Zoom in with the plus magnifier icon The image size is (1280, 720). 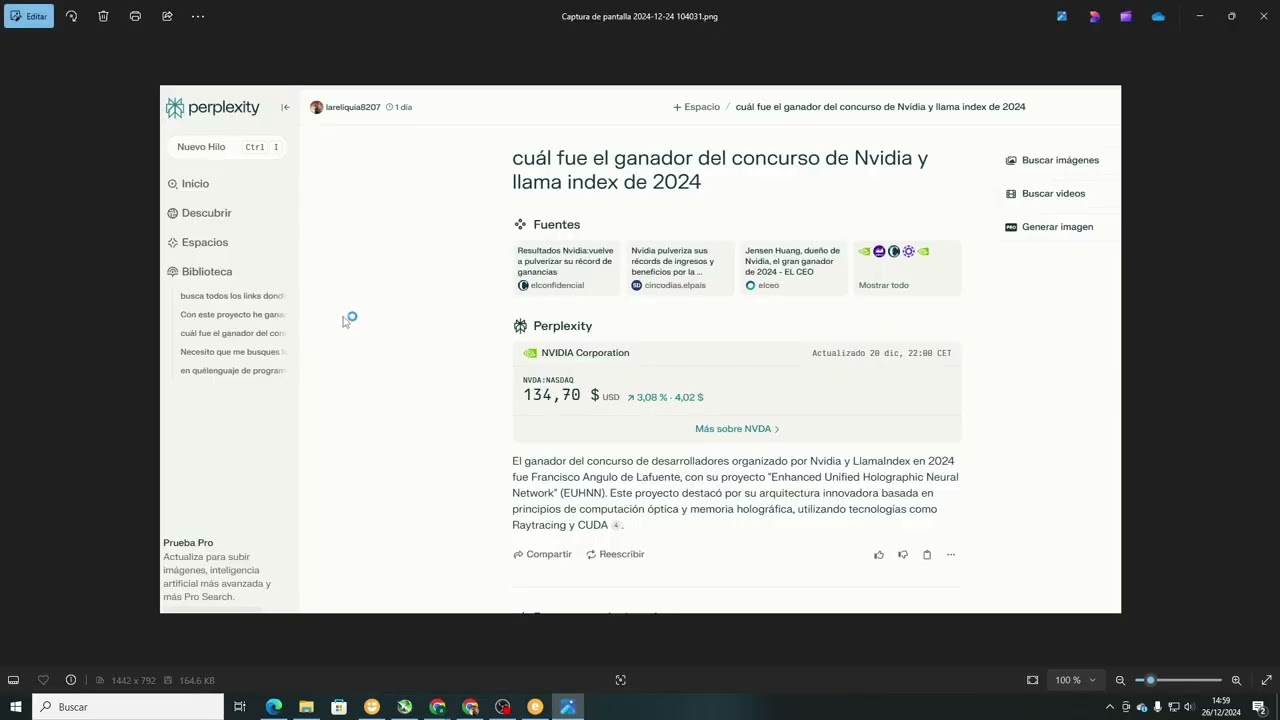coord(1236,680)
